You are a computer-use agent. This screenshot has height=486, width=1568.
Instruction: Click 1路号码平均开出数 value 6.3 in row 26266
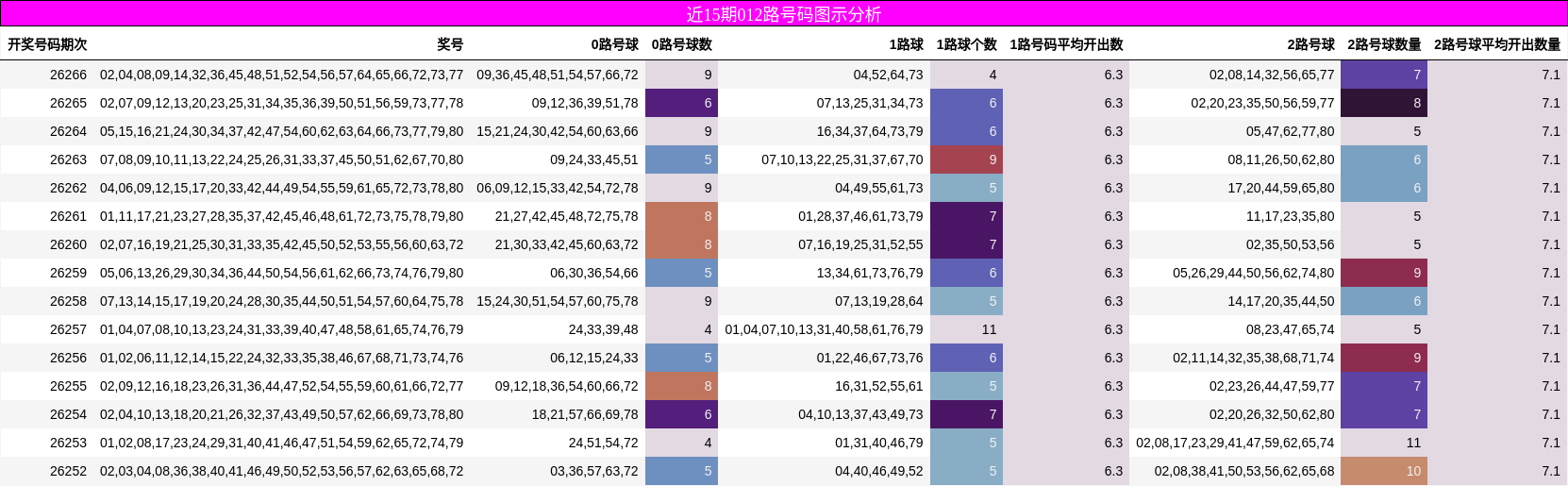pos(1113,75)
